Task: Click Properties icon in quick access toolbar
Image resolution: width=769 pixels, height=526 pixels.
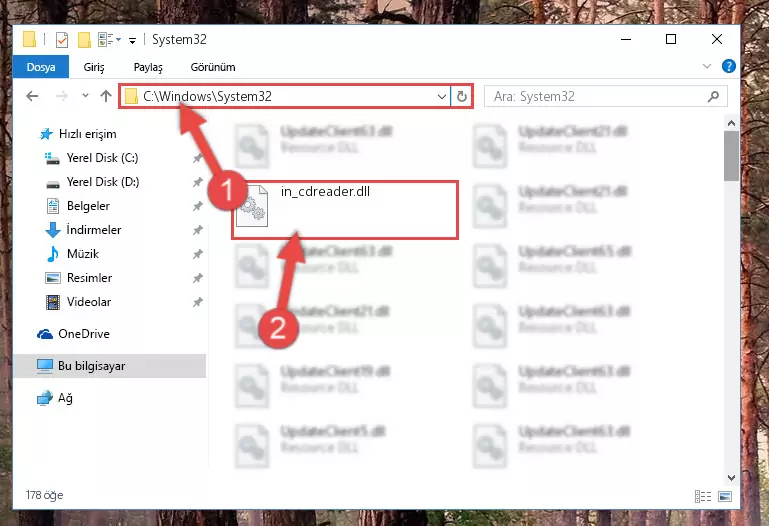Action: pos(62,39)
